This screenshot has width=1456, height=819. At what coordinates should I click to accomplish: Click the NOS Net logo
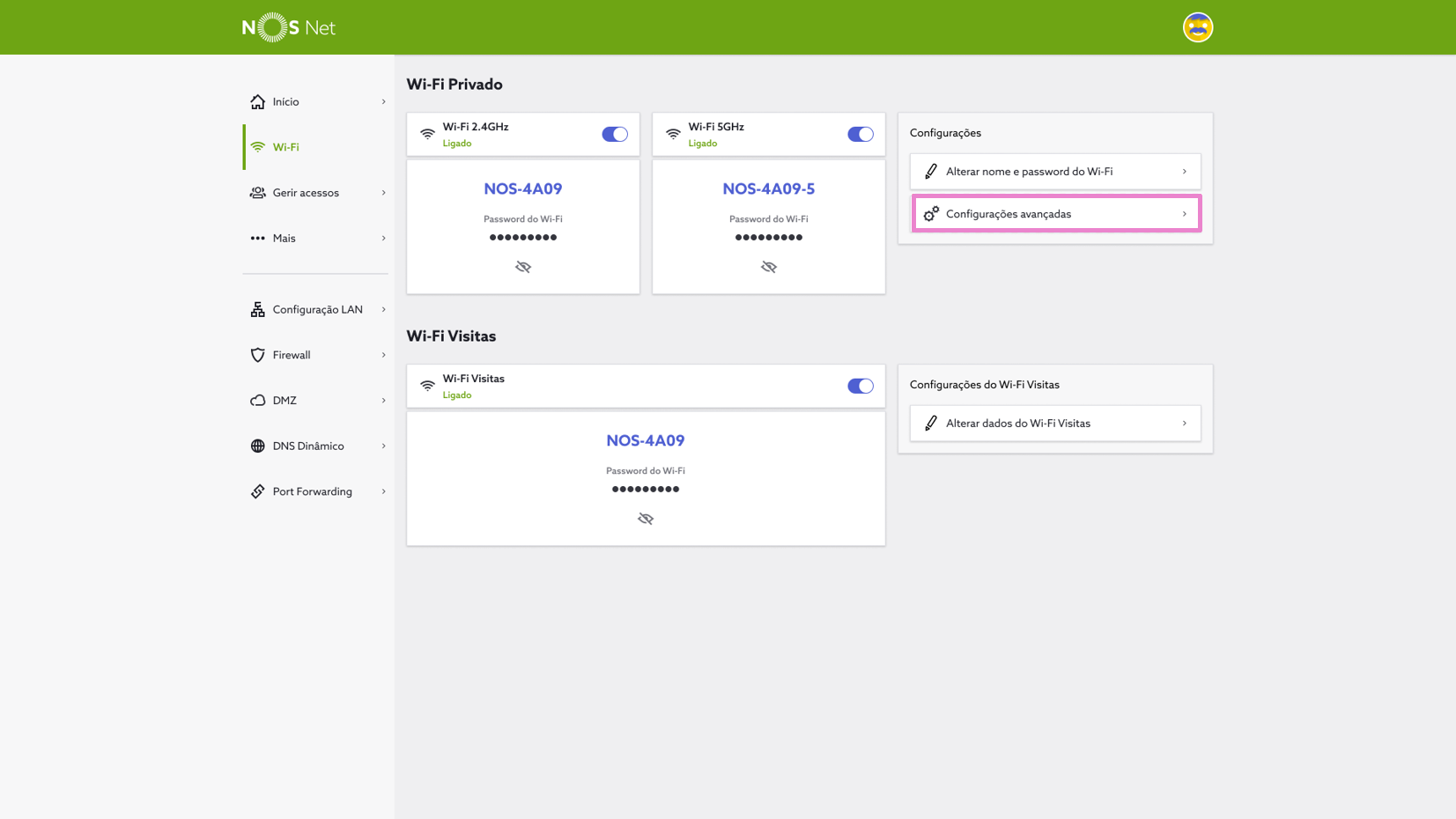click(289, 27)
